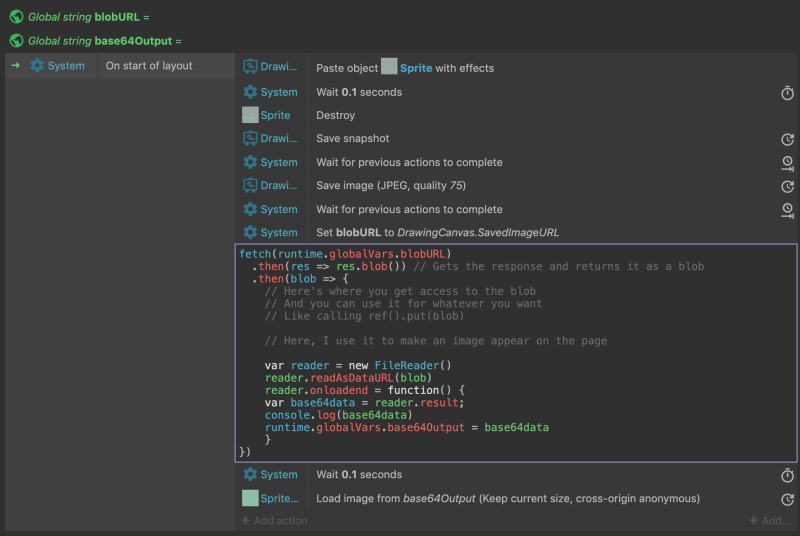
Task: Click the Sprite thumbnail in Paste object action
Action: click(389, 66)
